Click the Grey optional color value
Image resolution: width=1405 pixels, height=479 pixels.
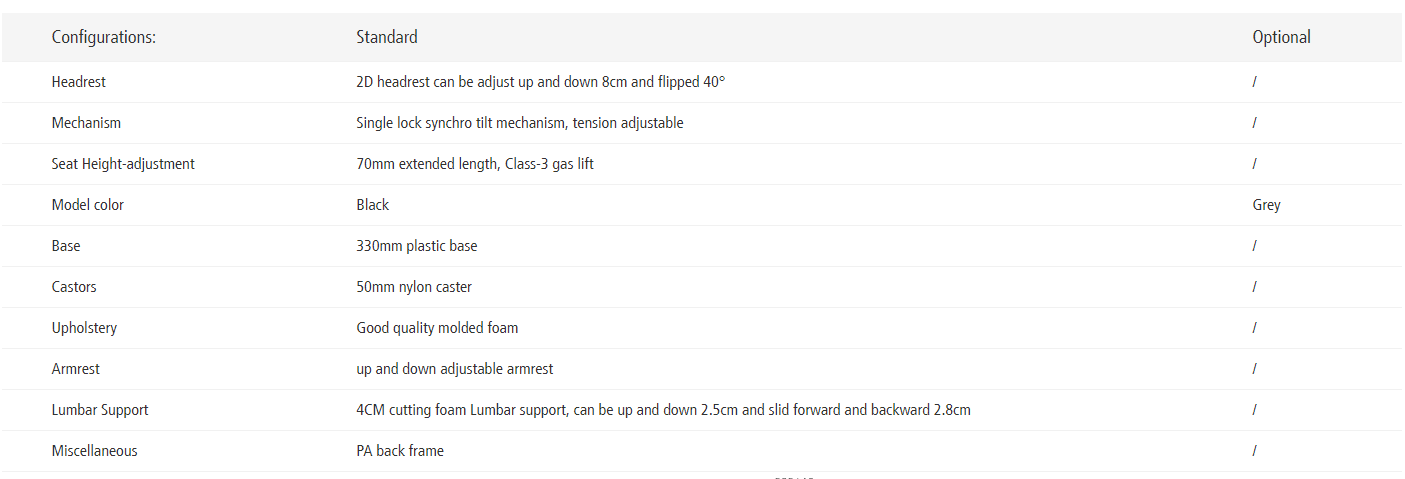[1266, 205]
